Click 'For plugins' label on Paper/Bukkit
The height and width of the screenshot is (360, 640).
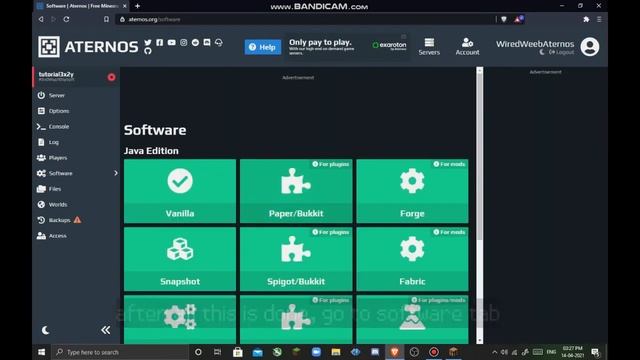click(x=331, y=164)
